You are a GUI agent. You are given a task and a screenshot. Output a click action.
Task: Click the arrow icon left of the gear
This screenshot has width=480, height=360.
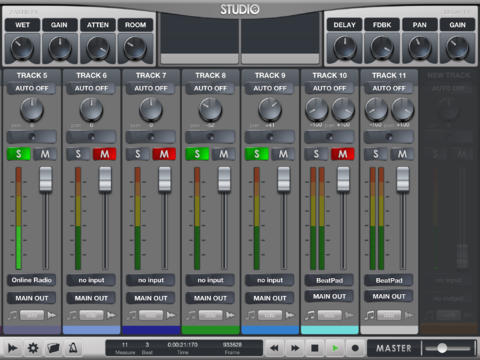(13, 348)
